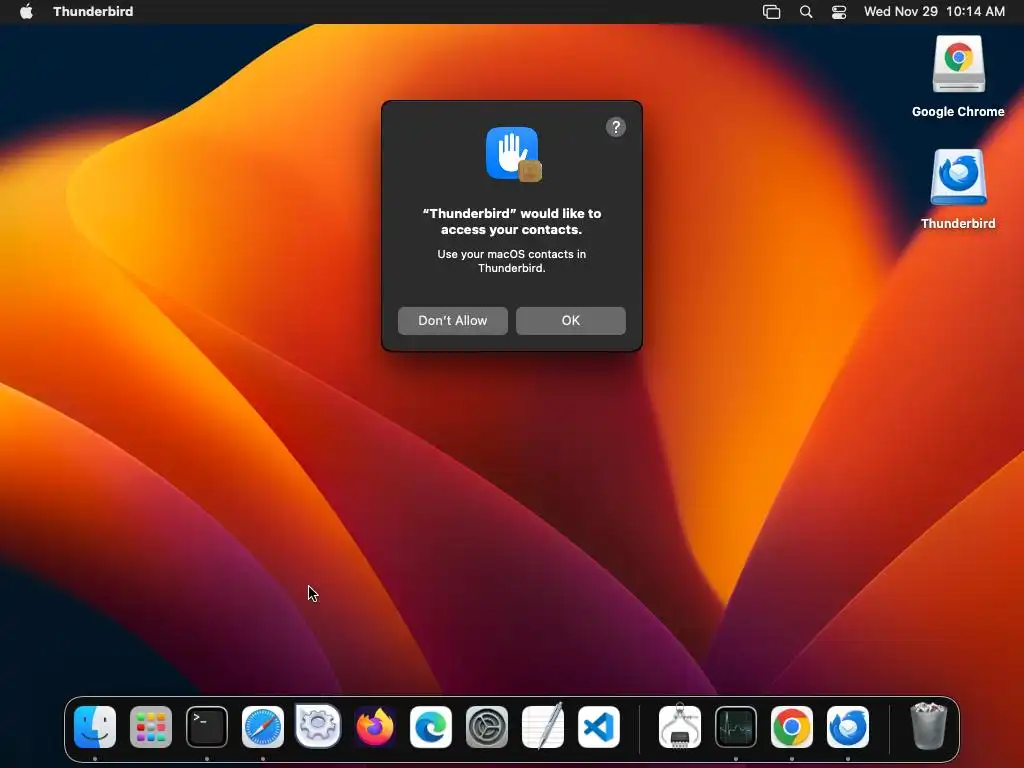
Task: Open Spotlight search in menu bar
Action: pyautogui.click(x=806, y=12)
